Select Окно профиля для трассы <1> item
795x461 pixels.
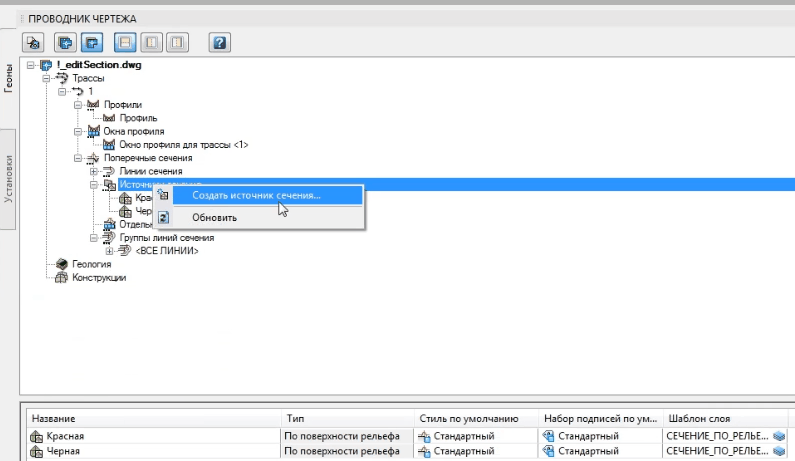coord(184,145)
